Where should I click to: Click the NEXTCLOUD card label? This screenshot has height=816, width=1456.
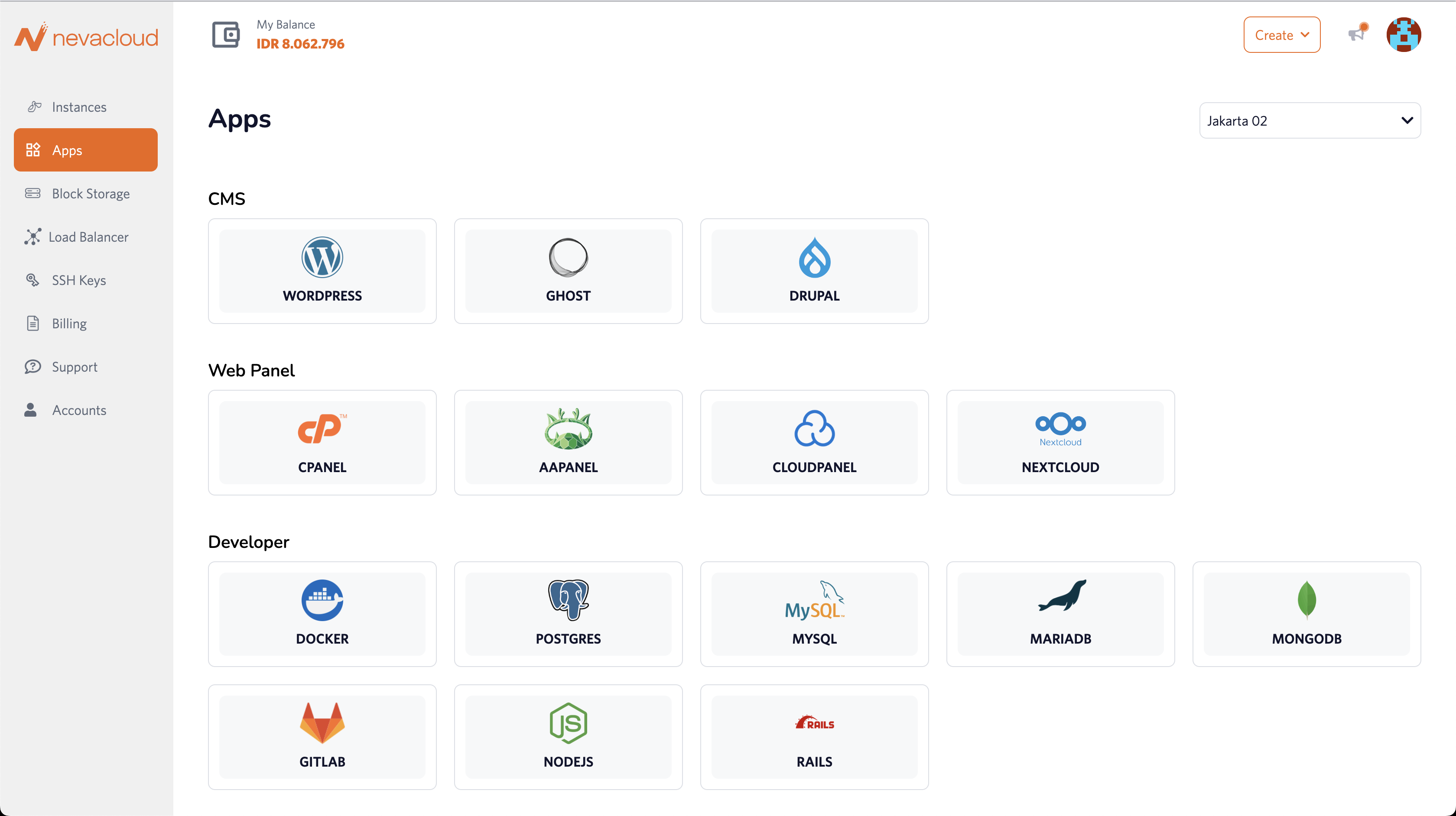pos(1060,467)
